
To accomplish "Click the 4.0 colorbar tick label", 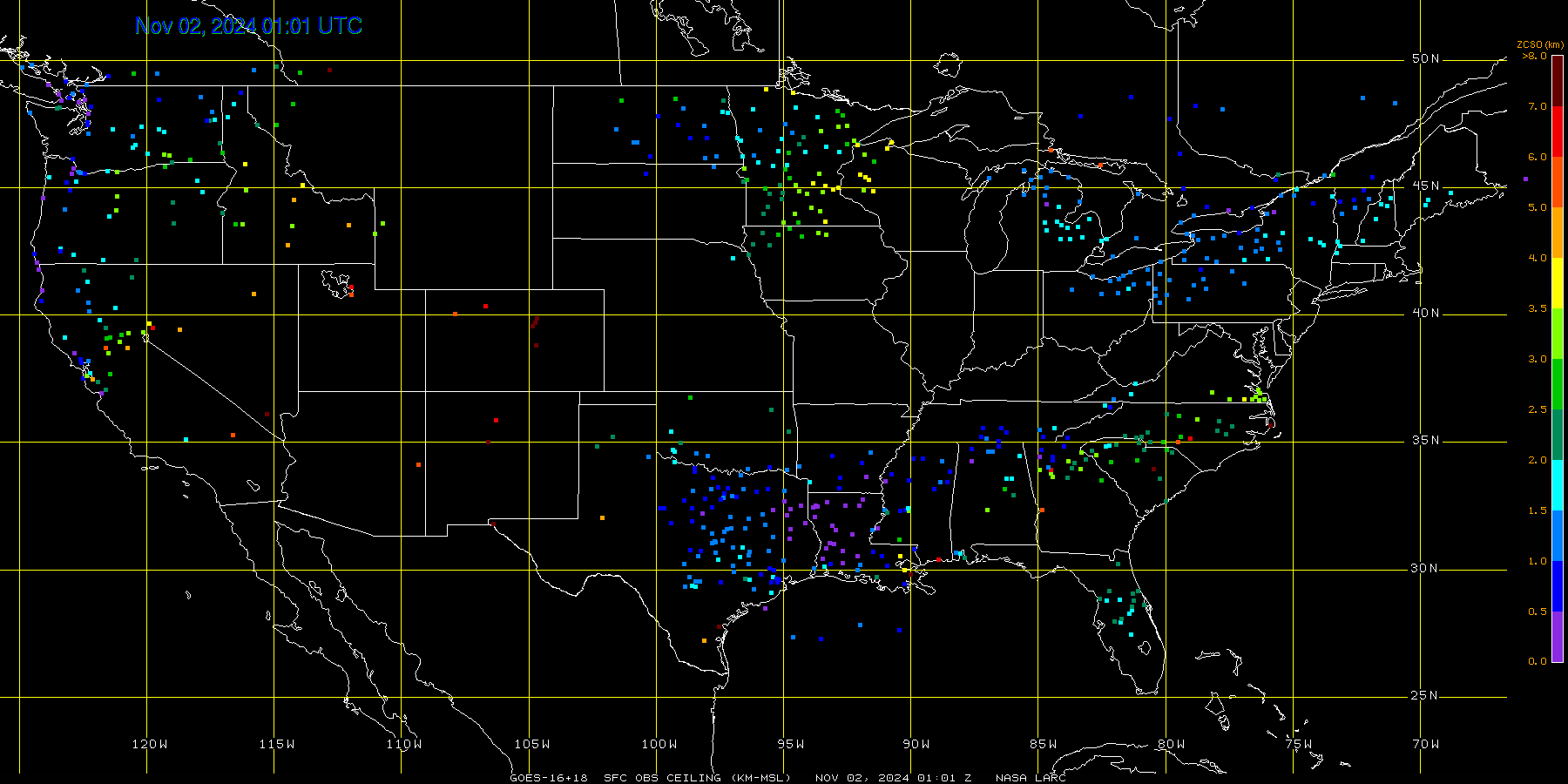I will (x=1538, y=259).
